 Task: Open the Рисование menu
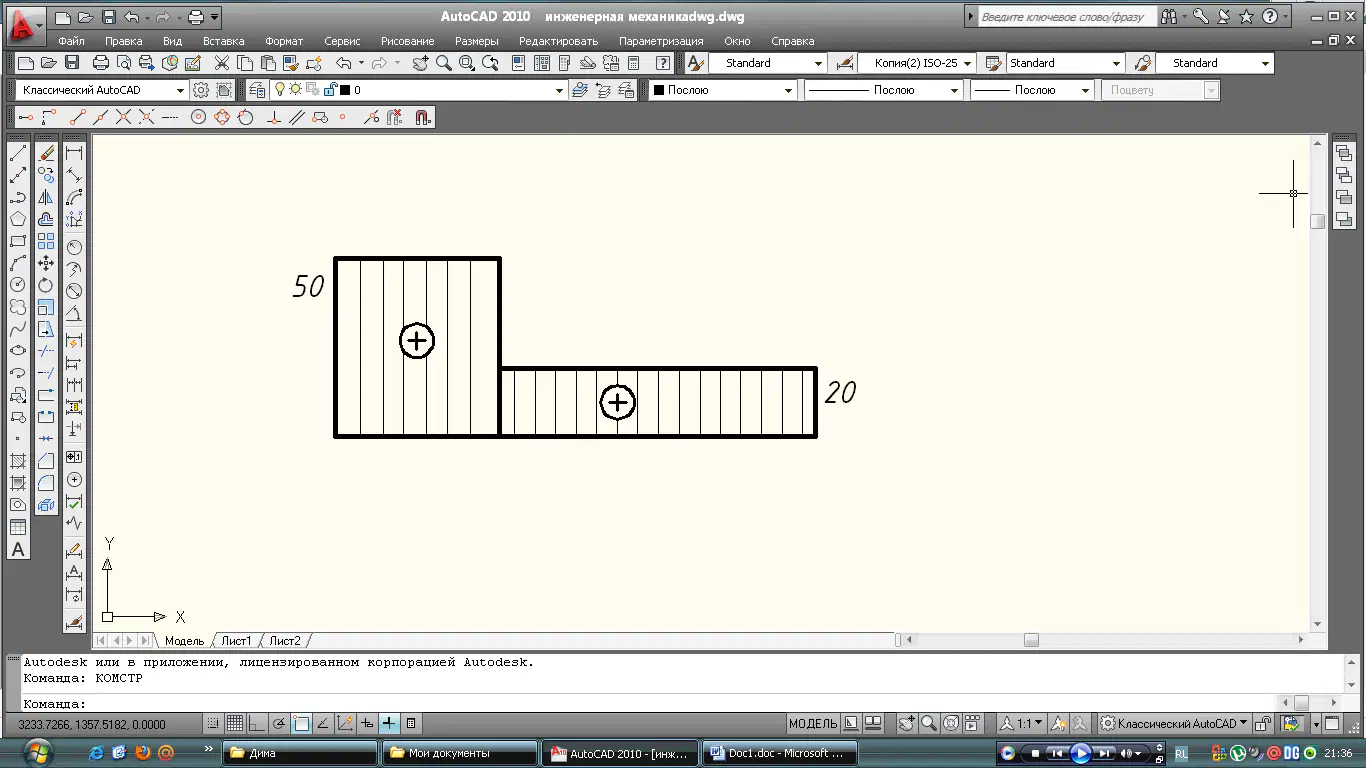(x=407, y=41)
